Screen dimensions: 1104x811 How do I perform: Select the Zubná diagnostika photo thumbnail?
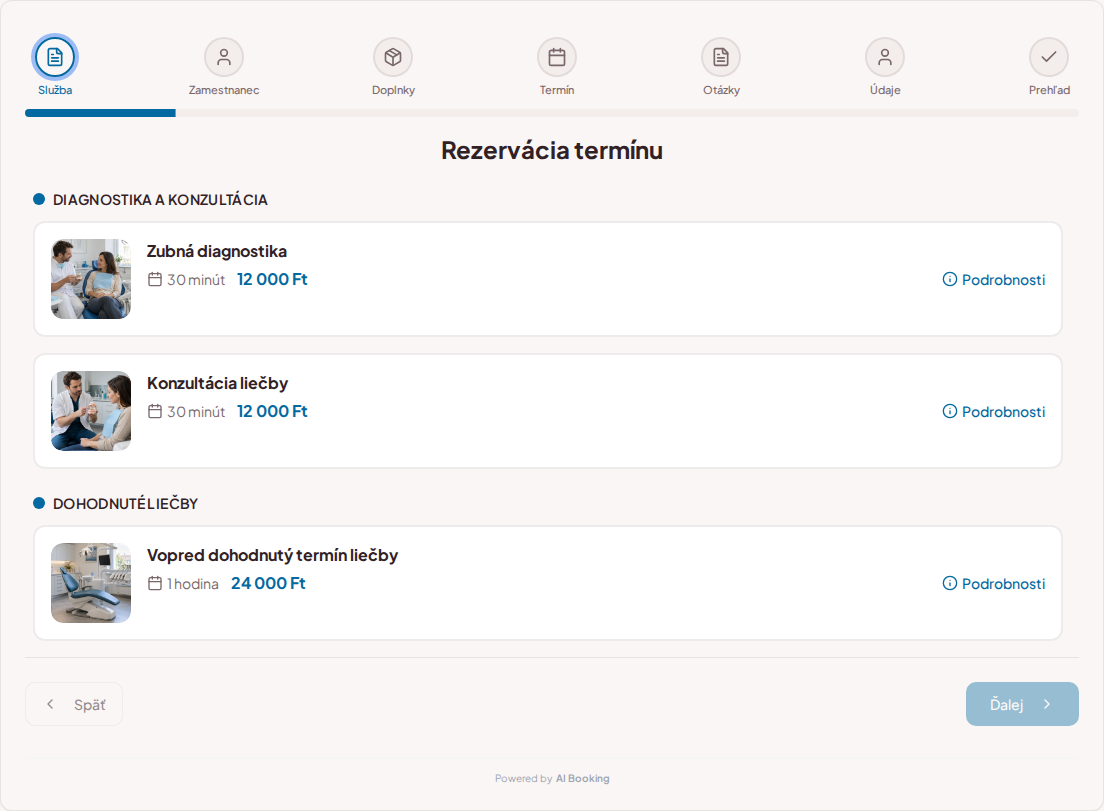pos(91,279)
